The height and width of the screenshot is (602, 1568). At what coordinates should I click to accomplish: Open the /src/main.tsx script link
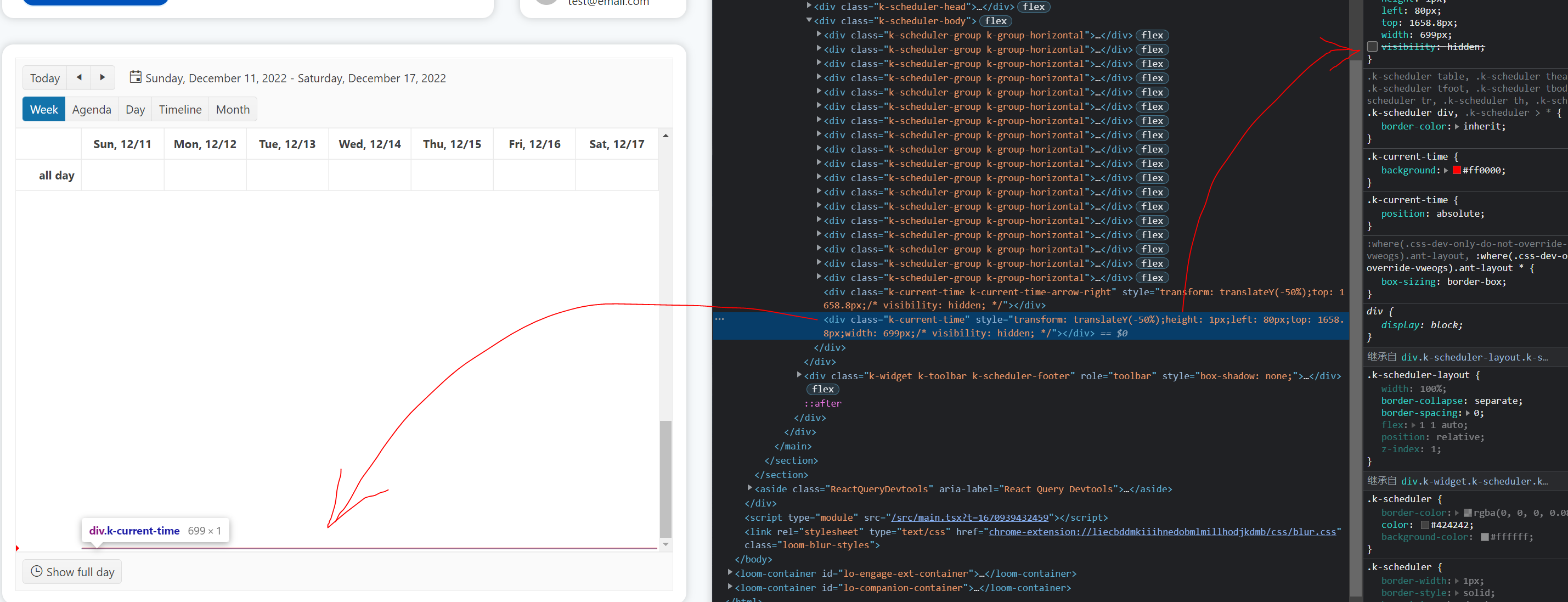point(969,517)
